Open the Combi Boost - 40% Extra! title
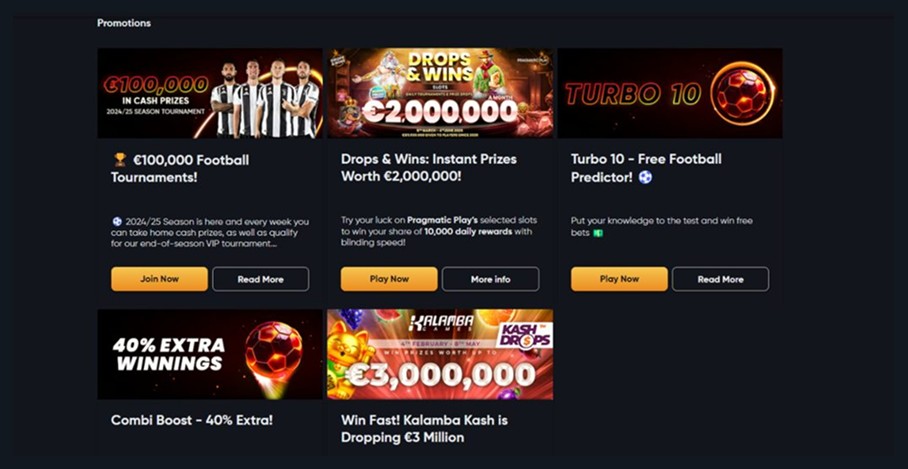 click(x=192, y=420)
